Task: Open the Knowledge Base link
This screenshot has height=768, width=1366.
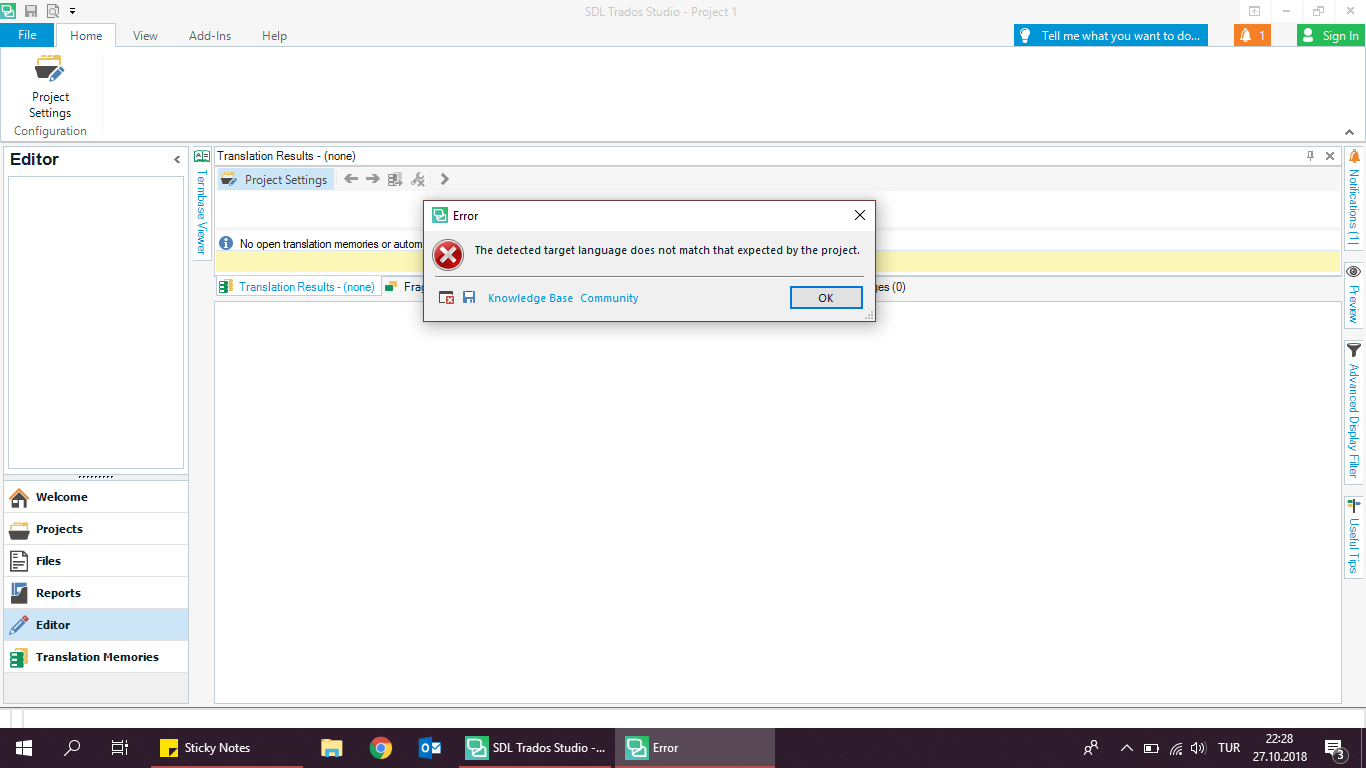Action: 530,298
